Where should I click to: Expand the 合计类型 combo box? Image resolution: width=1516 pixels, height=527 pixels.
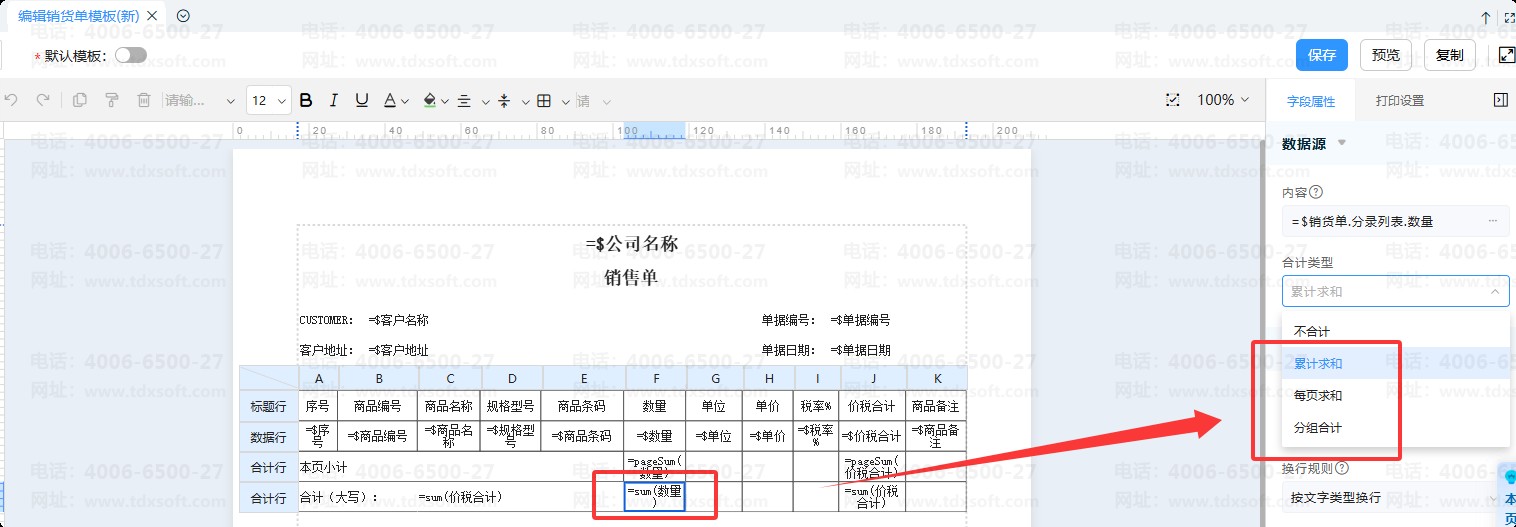coord(1395,291)
